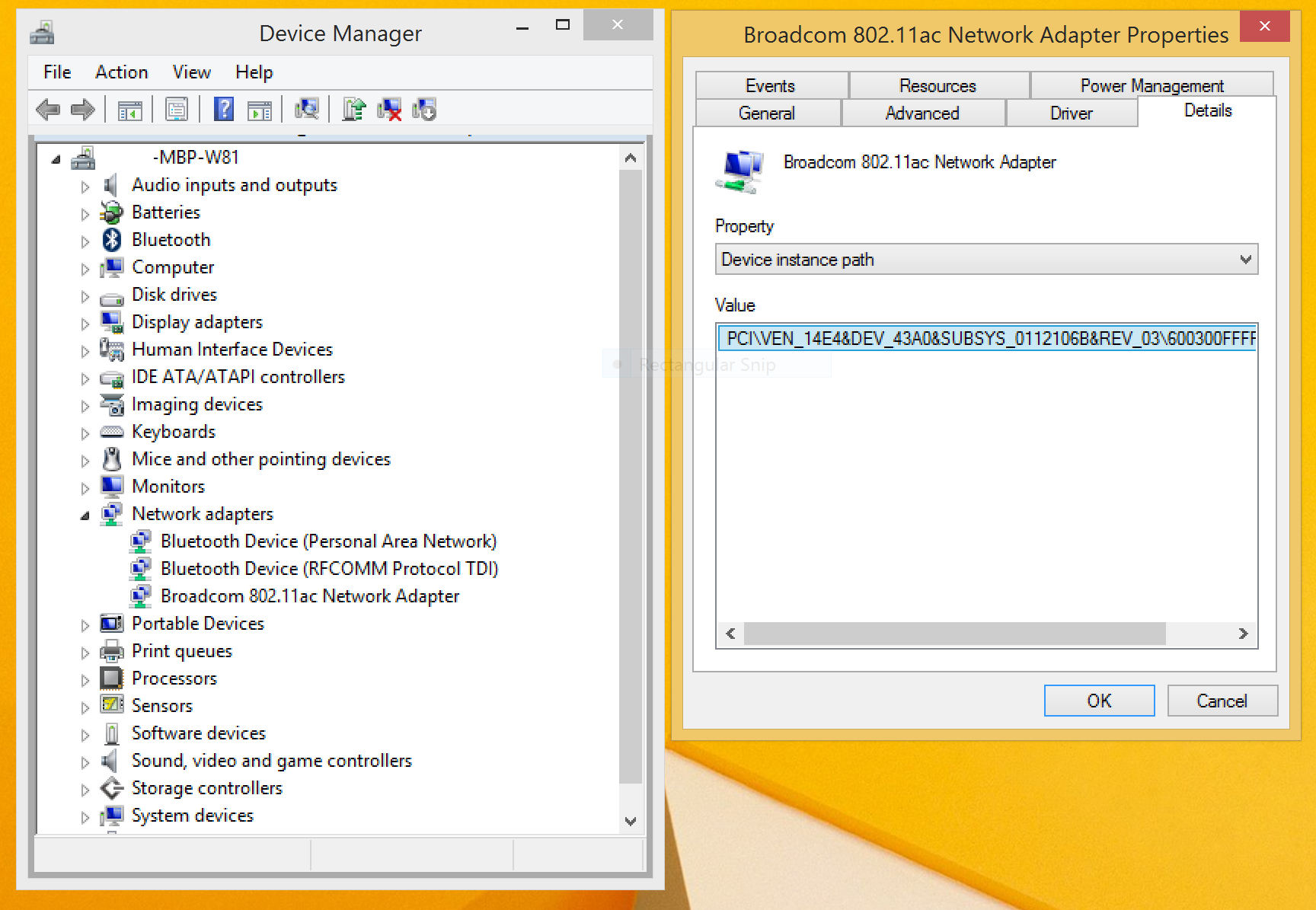Expand the Sound, video and game controllers node
The width and height of the screenshot is (1316, 910).
click(x=85, y=762)
